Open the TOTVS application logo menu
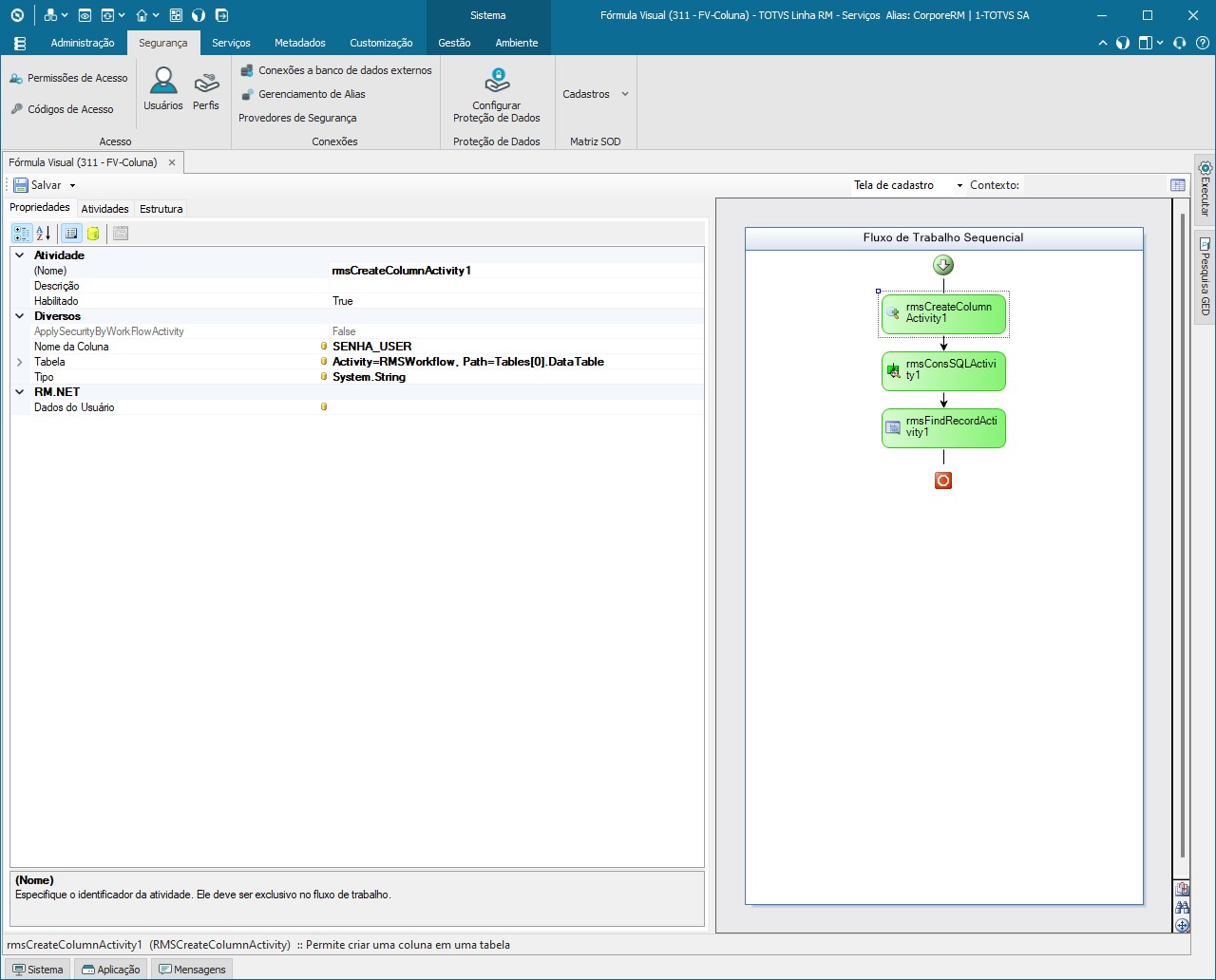The height and width of the screenshot is (980, 1216). point(17,15)
